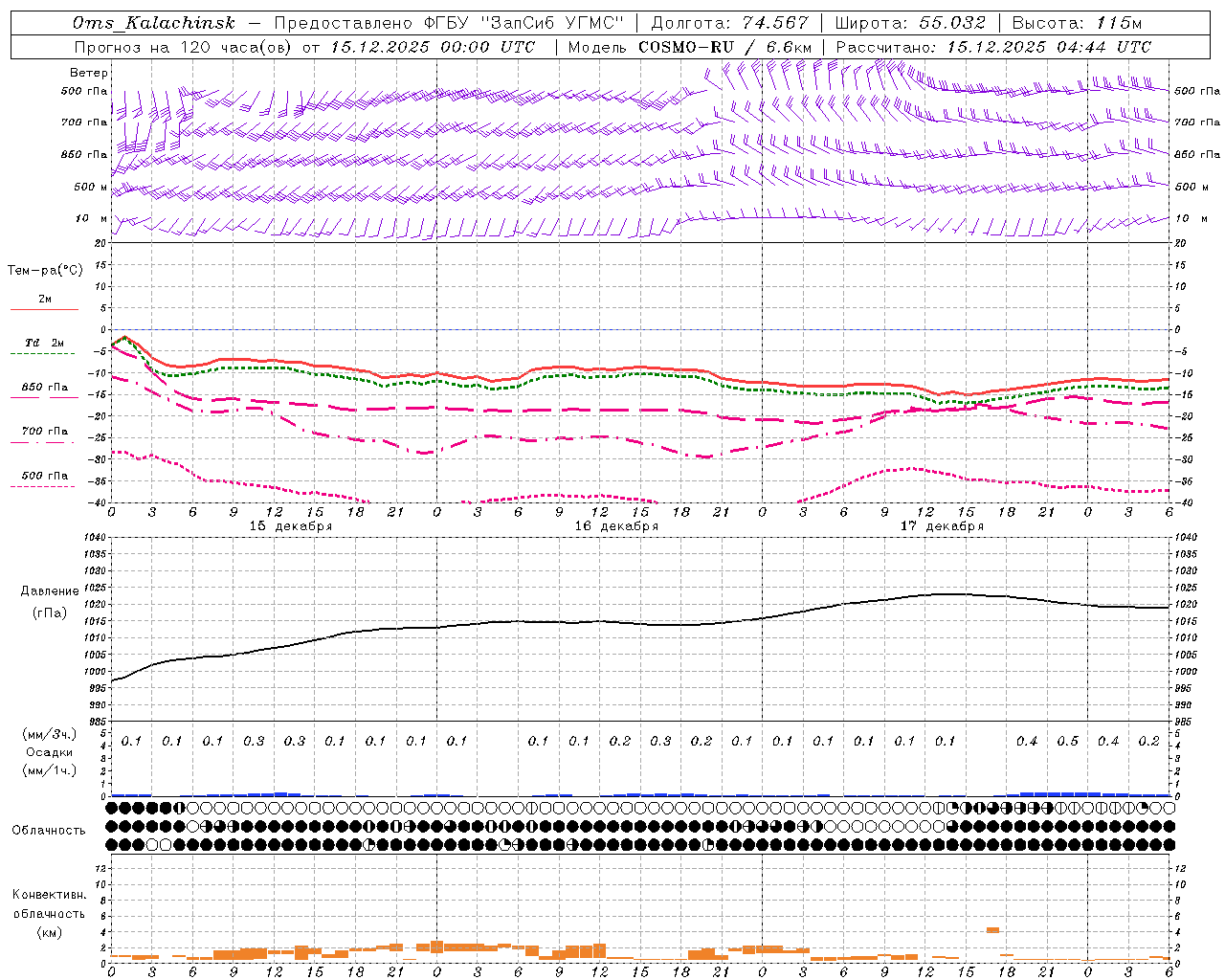
Task: Click the 'Модель COSMO-RU / 6.6км' label
Action: pyautogui.click(x=690, y=47)
